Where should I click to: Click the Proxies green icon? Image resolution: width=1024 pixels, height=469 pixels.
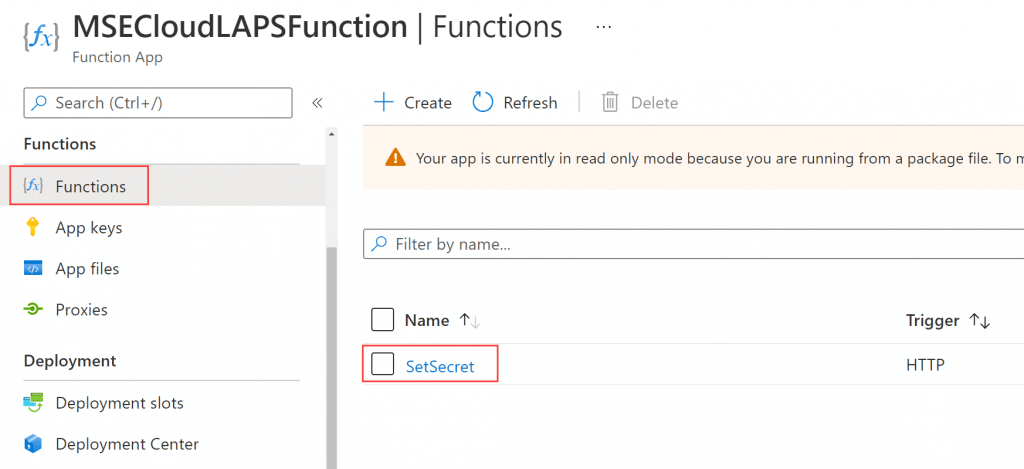(x=33, y=310)
